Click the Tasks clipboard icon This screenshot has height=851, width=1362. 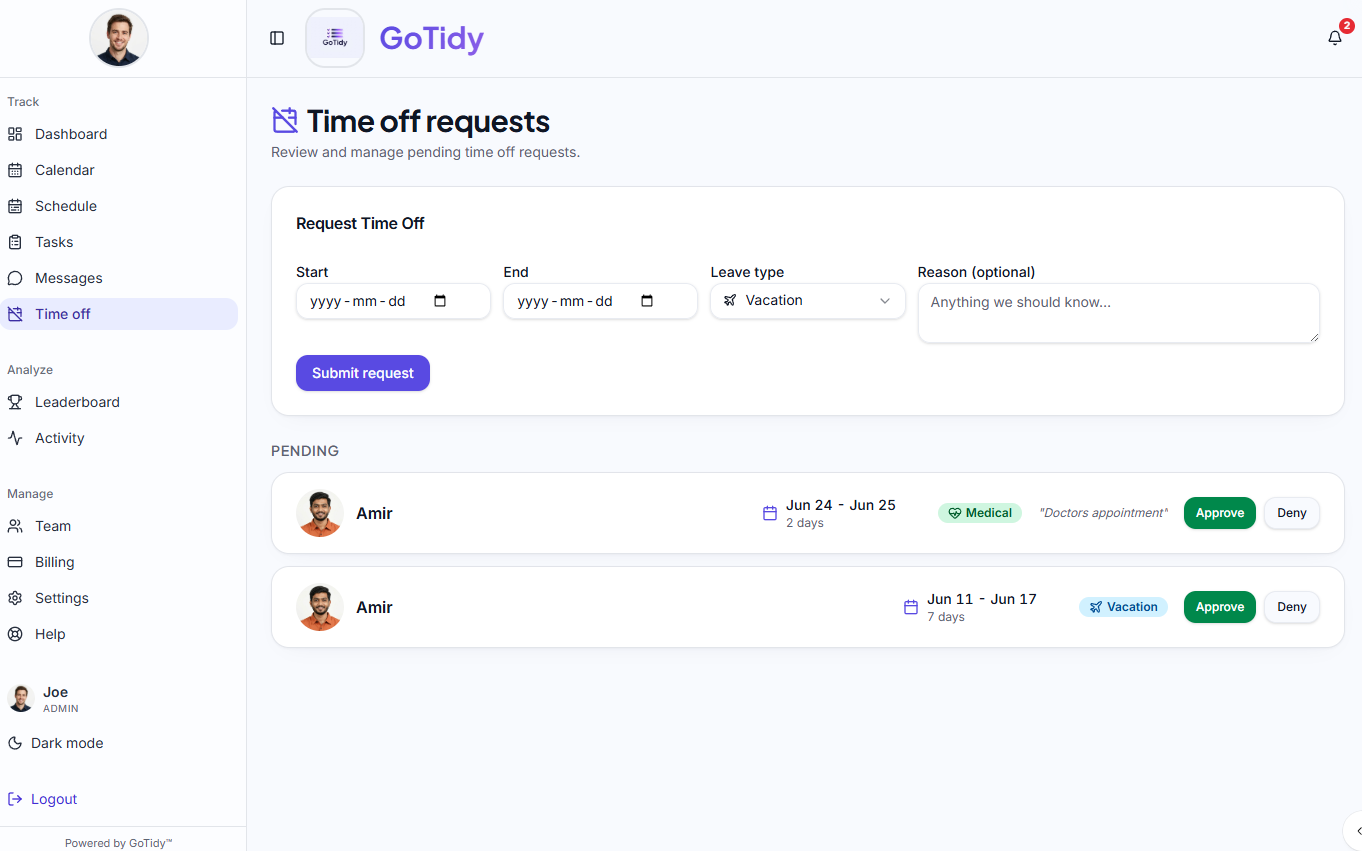point(15,242)
